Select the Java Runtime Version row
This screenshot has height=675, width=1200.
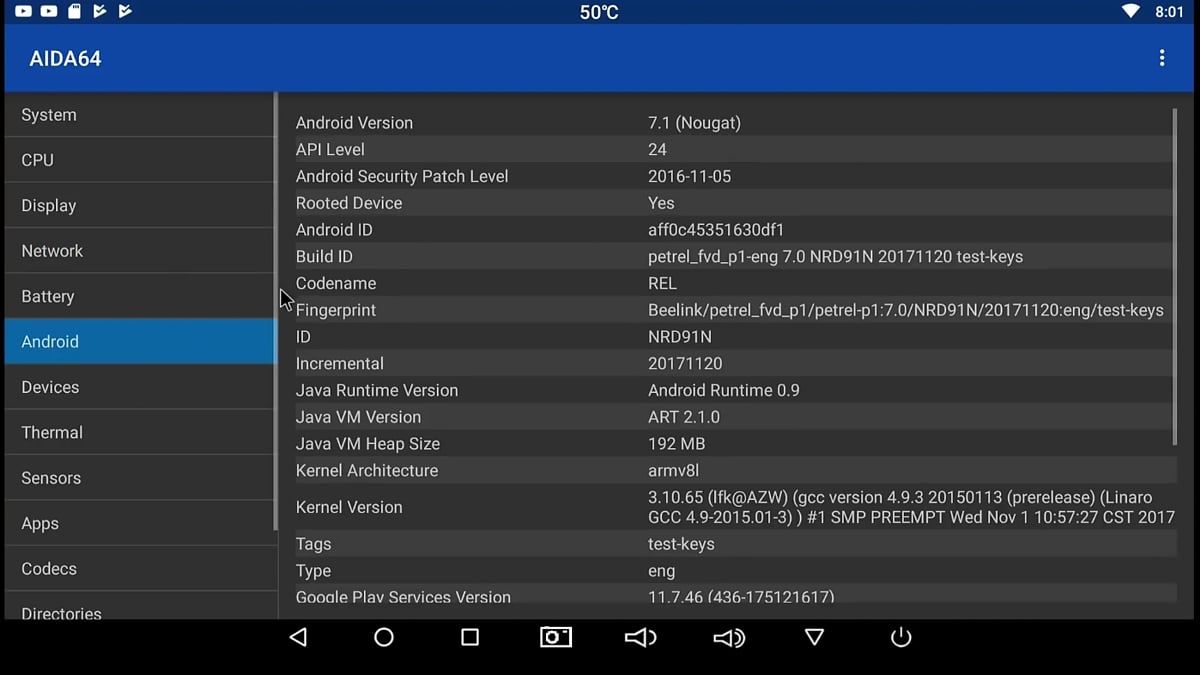click(735, 390)
